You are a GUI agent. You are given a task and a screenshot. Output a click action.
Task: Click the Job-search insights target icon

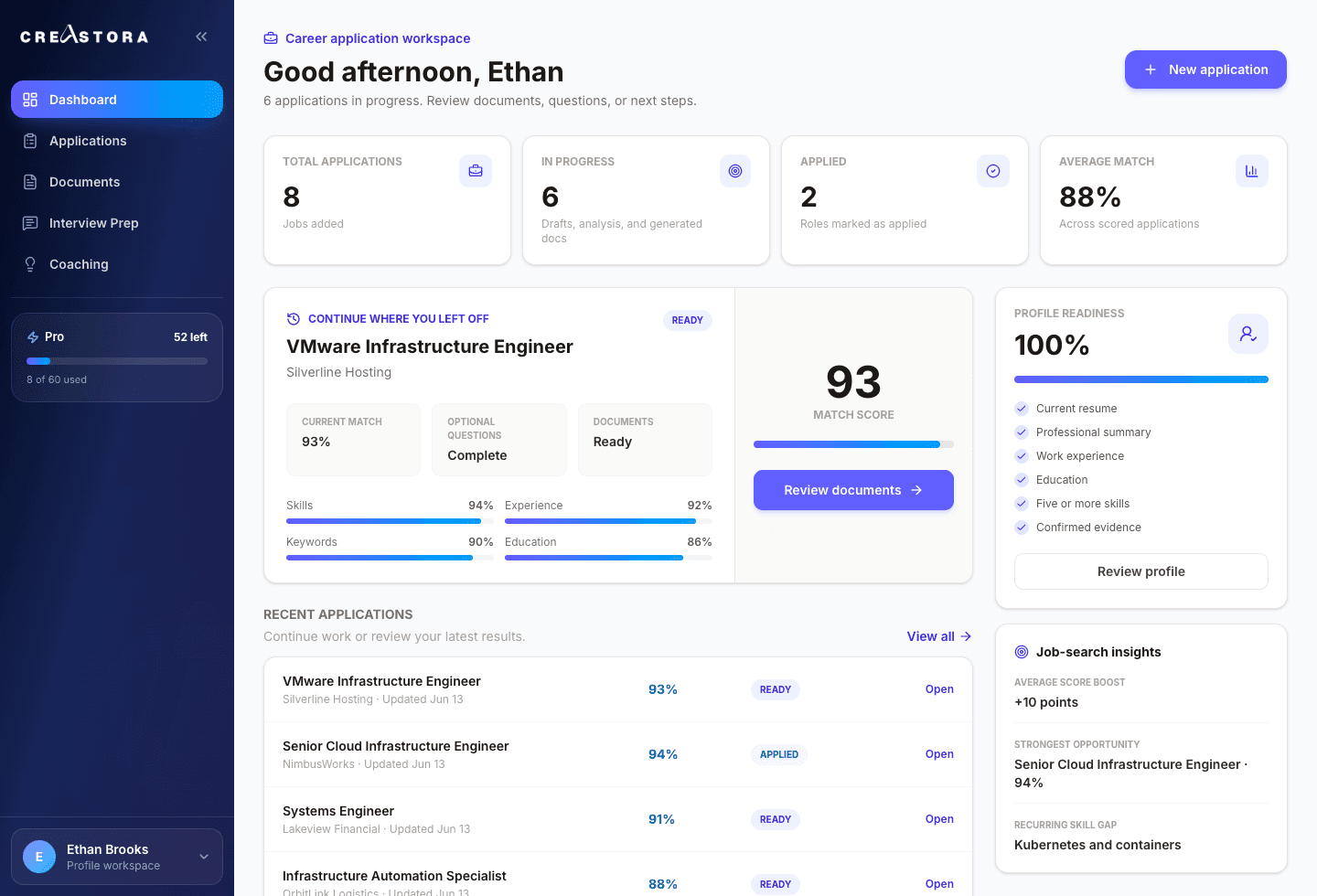(x=1022, y=652)
